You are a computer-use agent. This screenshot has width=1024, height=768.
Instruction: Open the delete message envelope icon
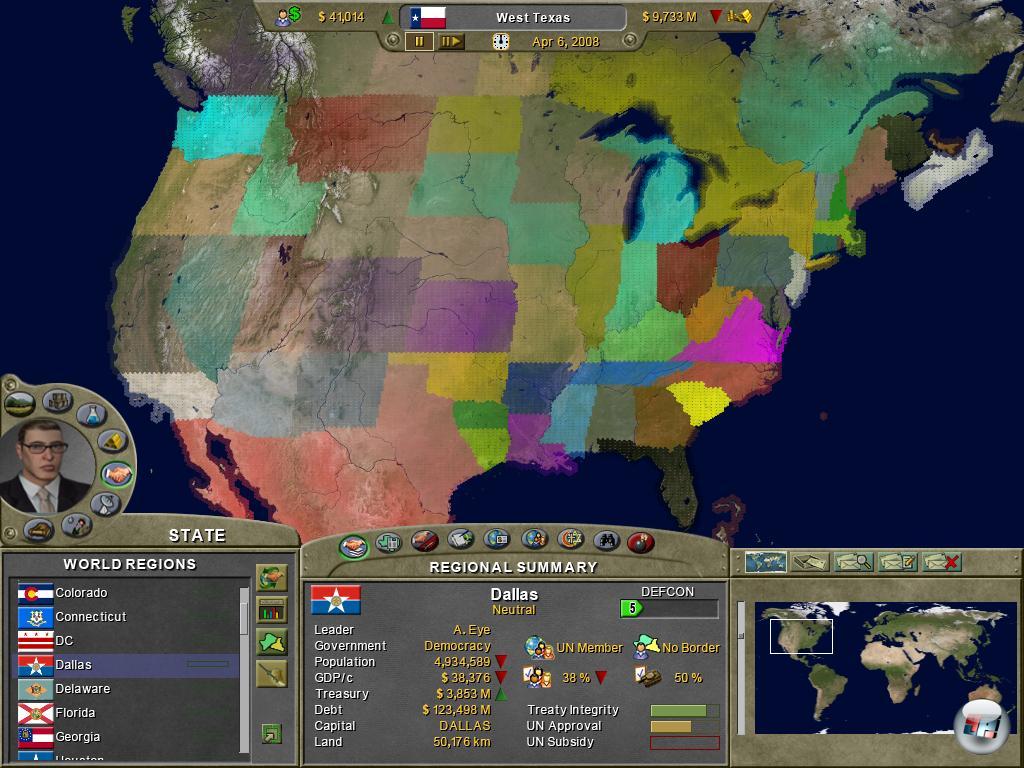tap(941, 562)
